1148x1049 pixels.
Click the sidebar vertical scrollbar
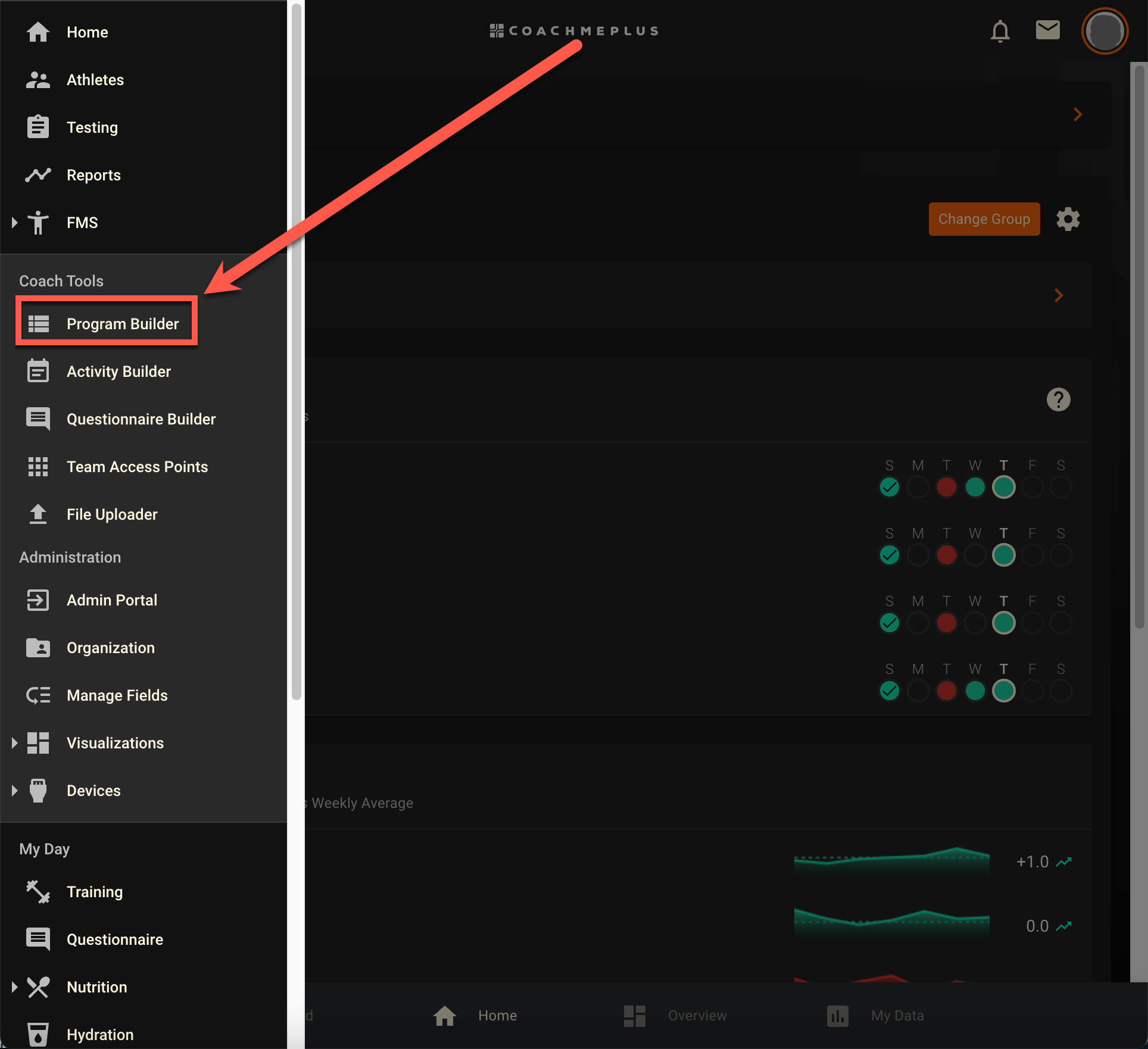(296, 351)
